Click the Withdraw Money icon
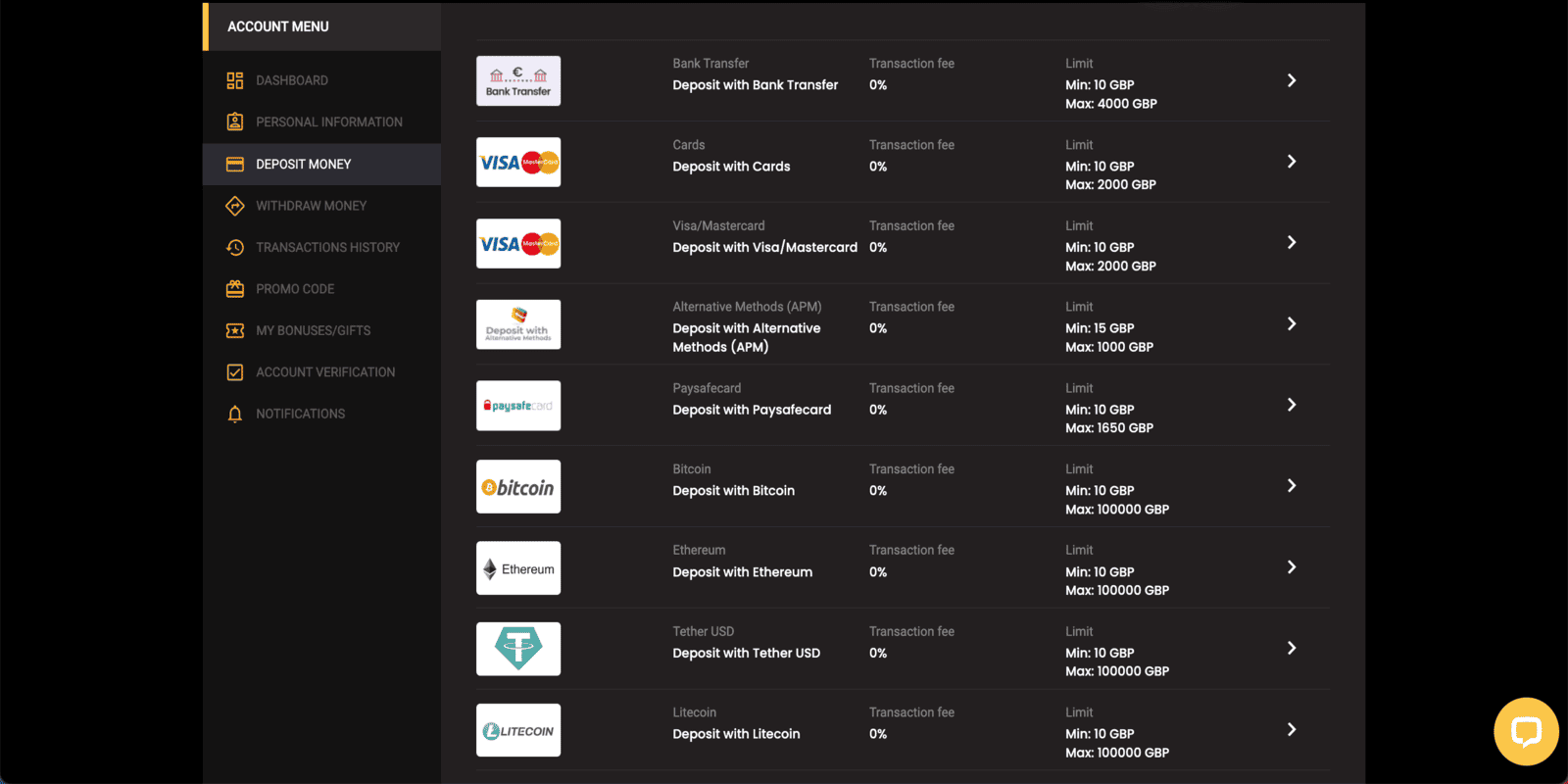 point(235,206)
